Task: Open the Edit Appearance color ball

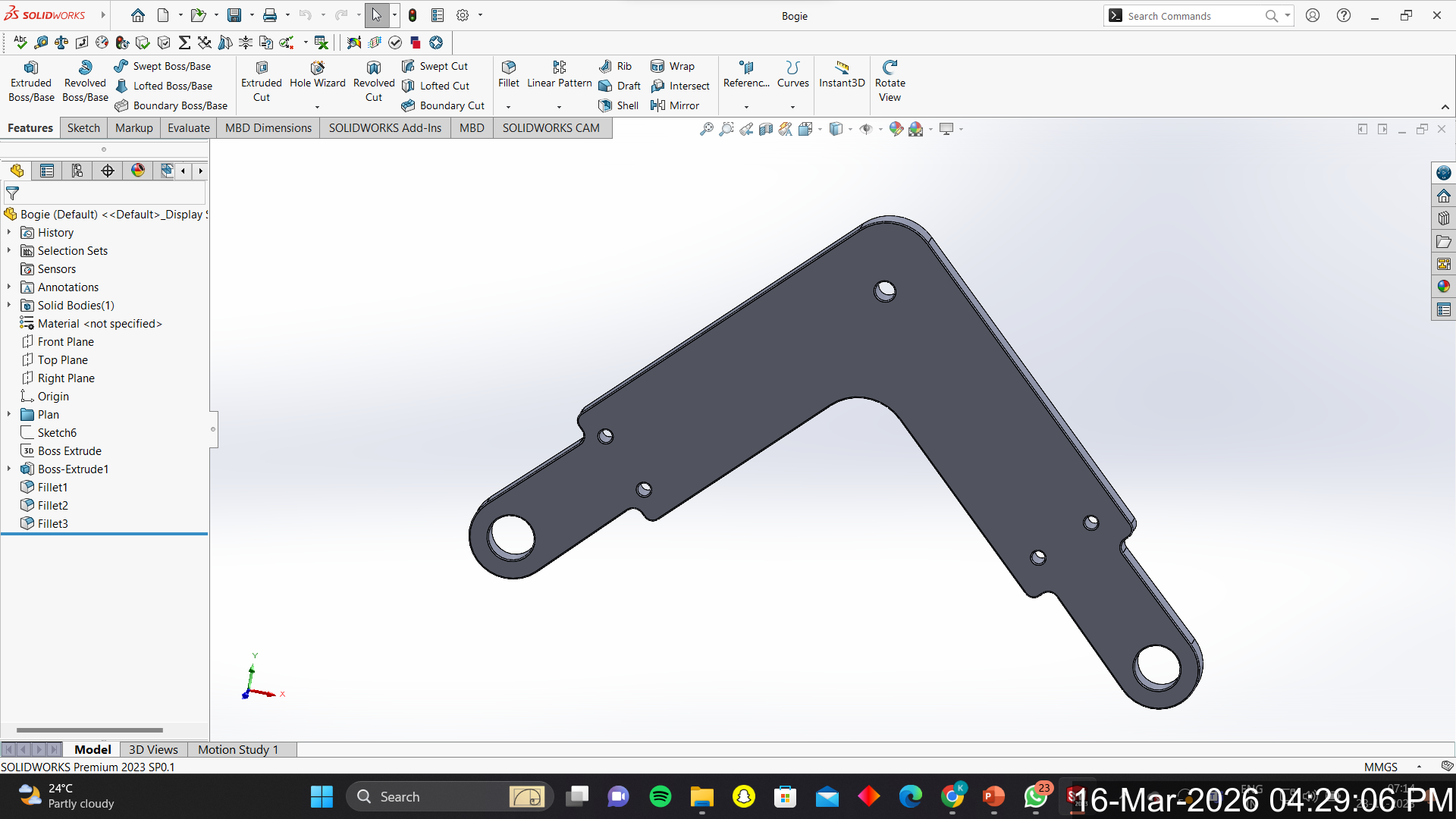Action: pos(896,129)
